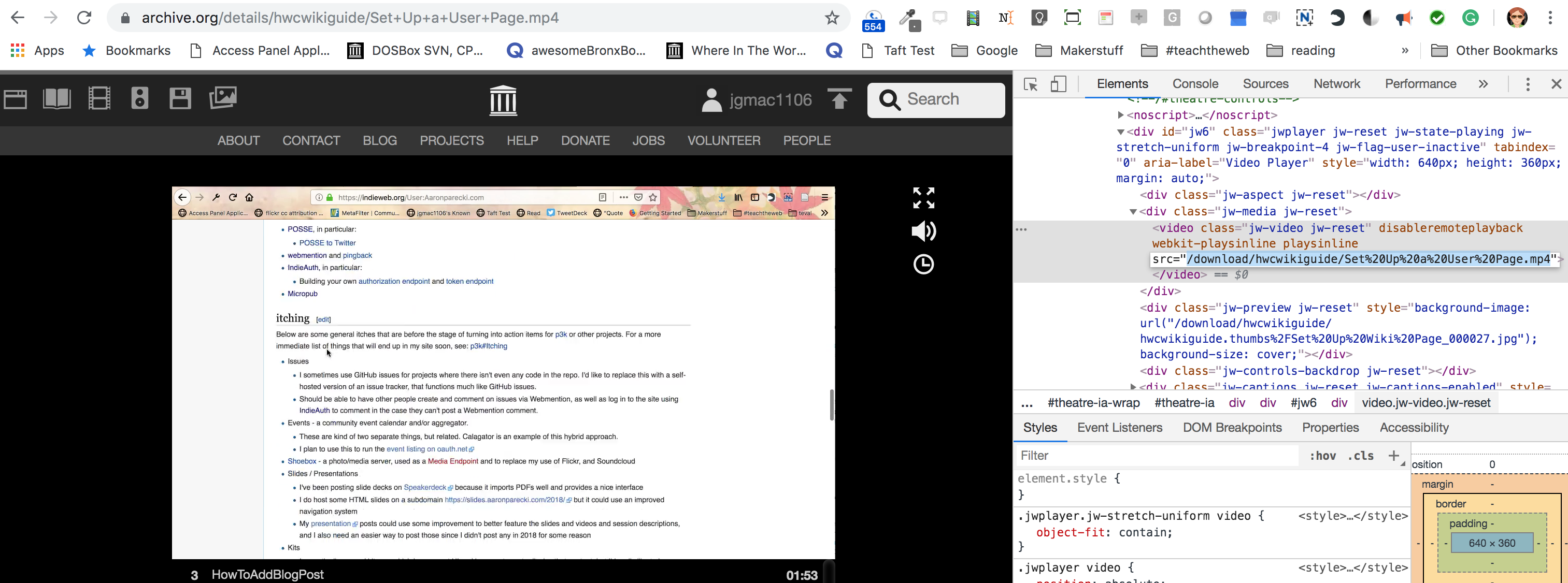
Task: Mute the video player volume
Action: [x=923, y=231]
